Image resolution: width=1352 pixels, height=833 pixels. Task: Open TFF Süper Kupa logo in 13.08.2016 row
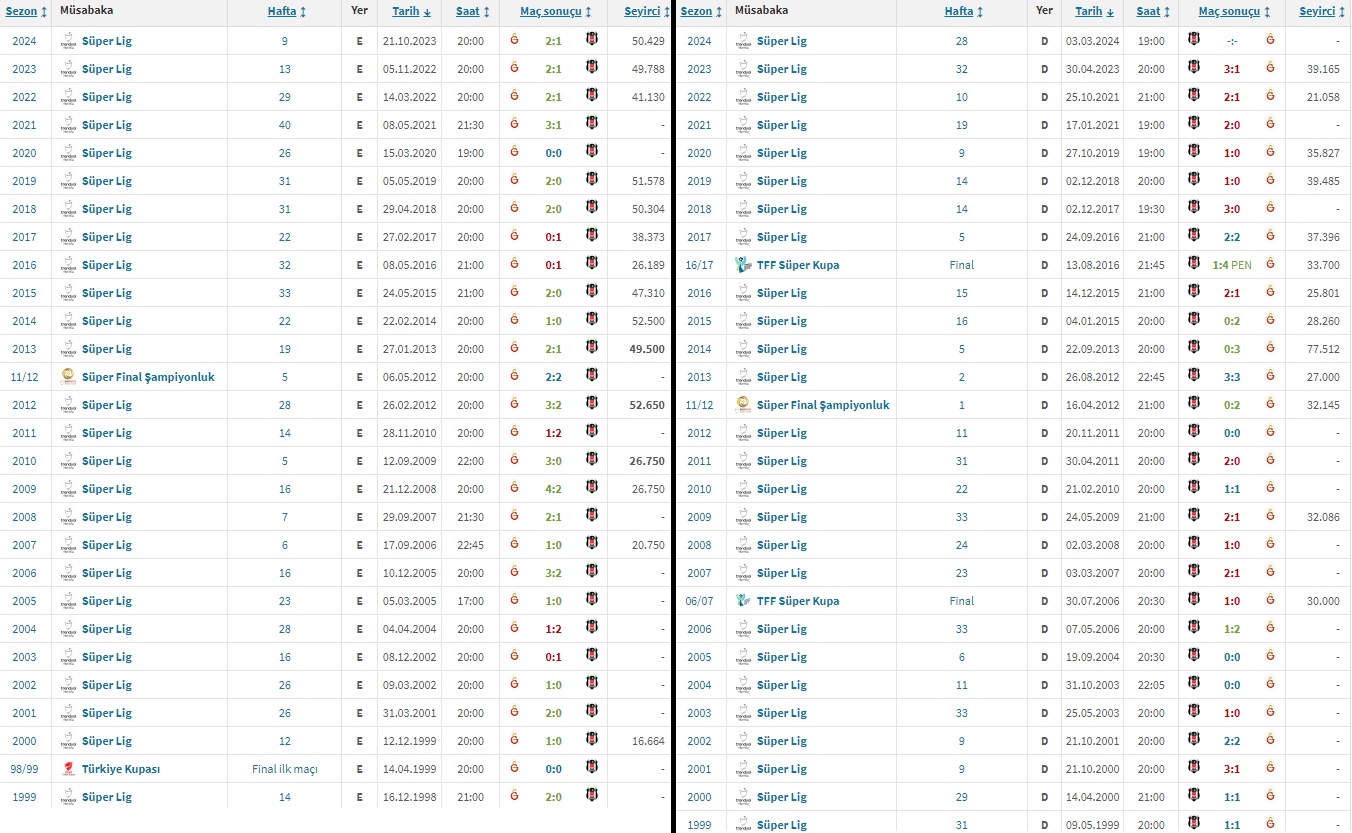[x=741, y=264]
